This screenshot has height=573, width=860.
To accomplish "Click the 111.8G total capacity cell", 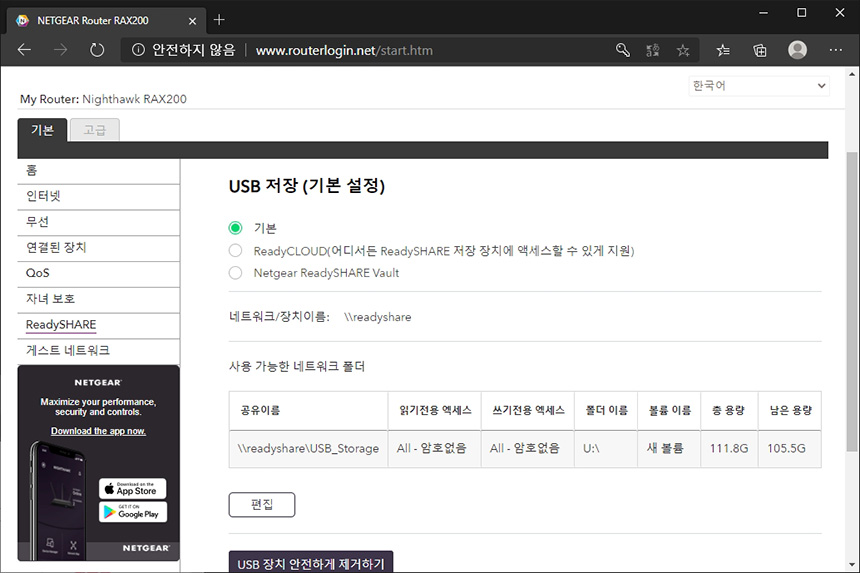I will click(729, 449).
